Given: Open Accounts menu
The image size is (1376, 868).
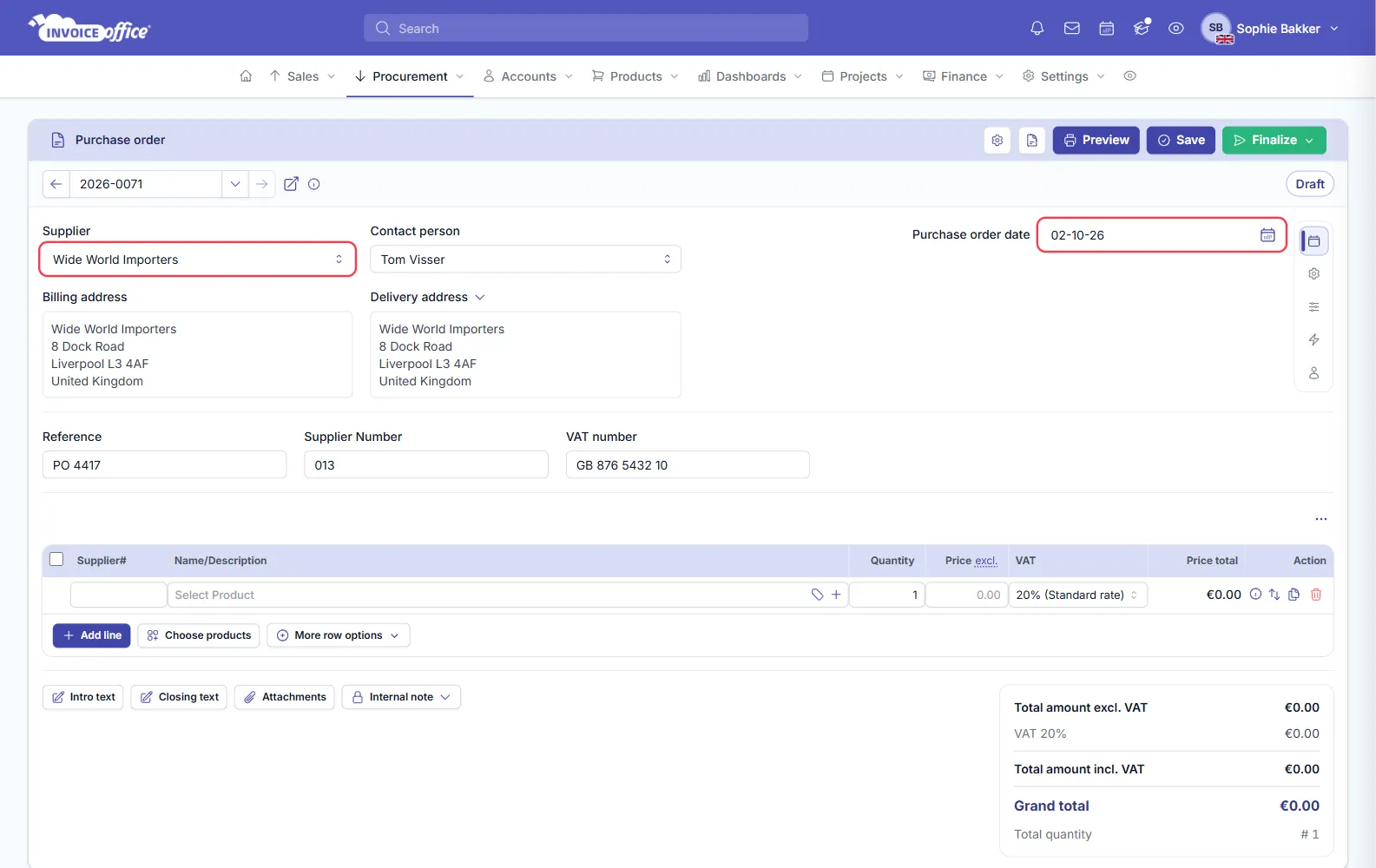Looking at the screenshot, I should tap(529, 76).
